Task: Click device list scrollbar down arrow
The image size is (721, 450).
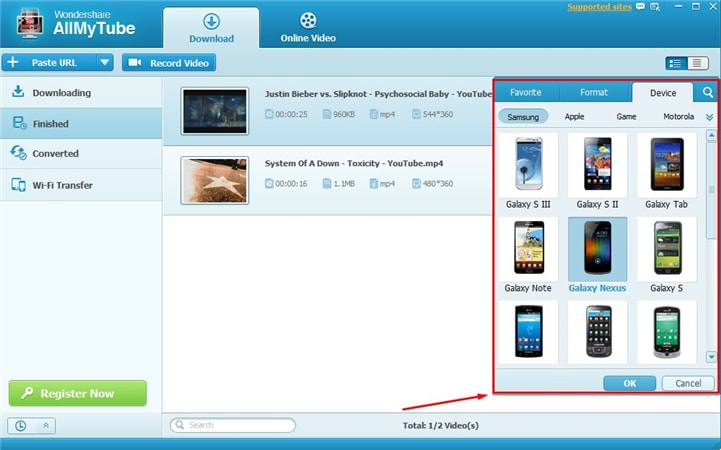Action: coord(711,356)
